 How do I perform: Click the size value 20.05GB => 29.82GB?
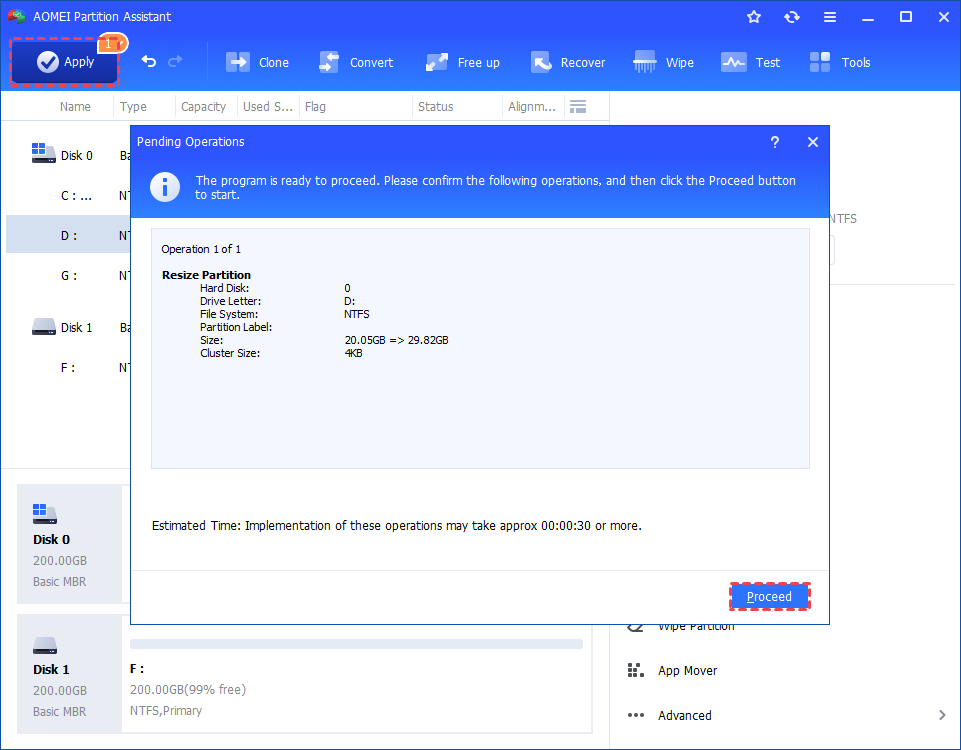(397, 340)
